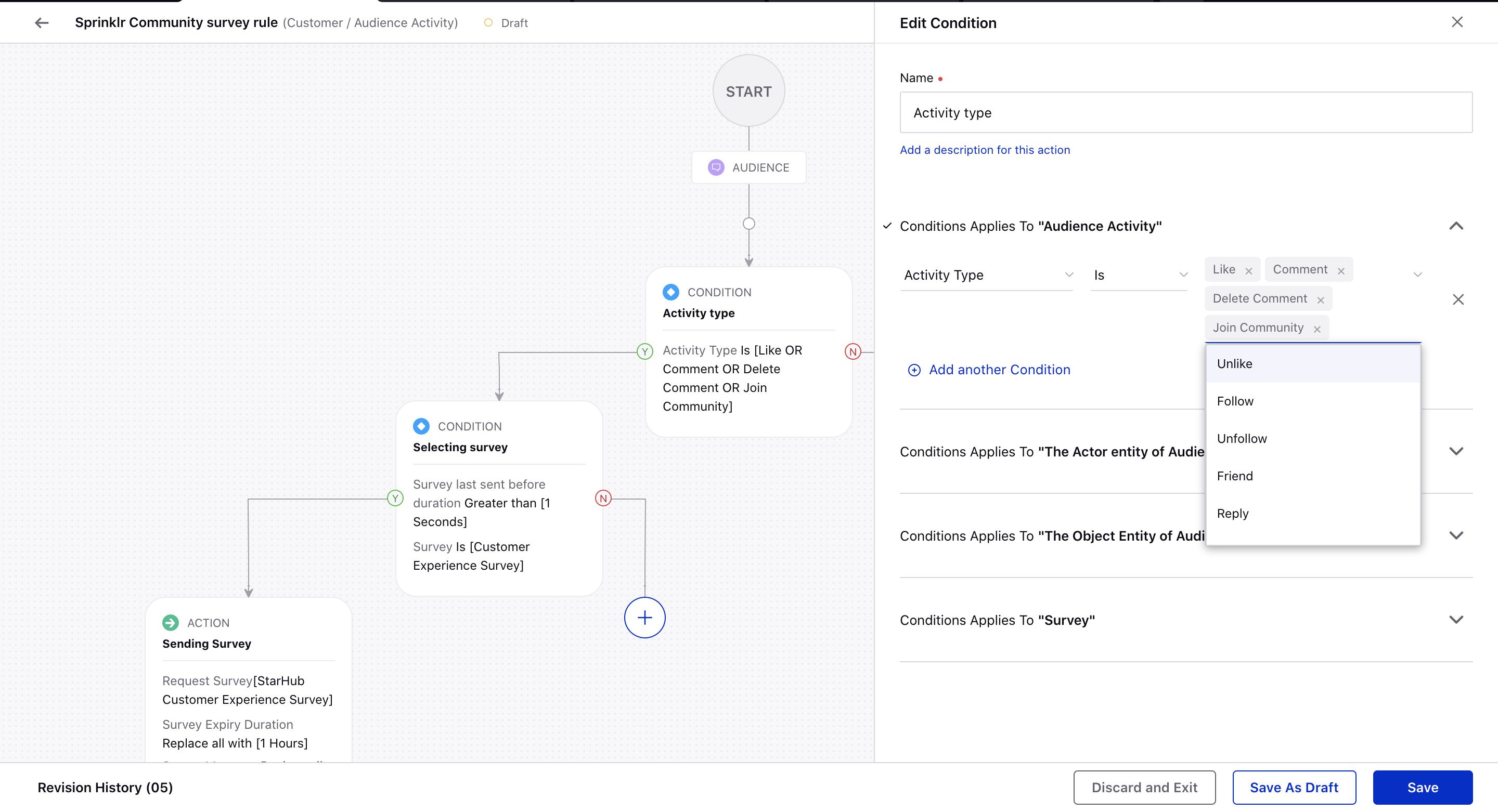
Task: Click the back arrow to exit rule editor
Action: (41, 22)
